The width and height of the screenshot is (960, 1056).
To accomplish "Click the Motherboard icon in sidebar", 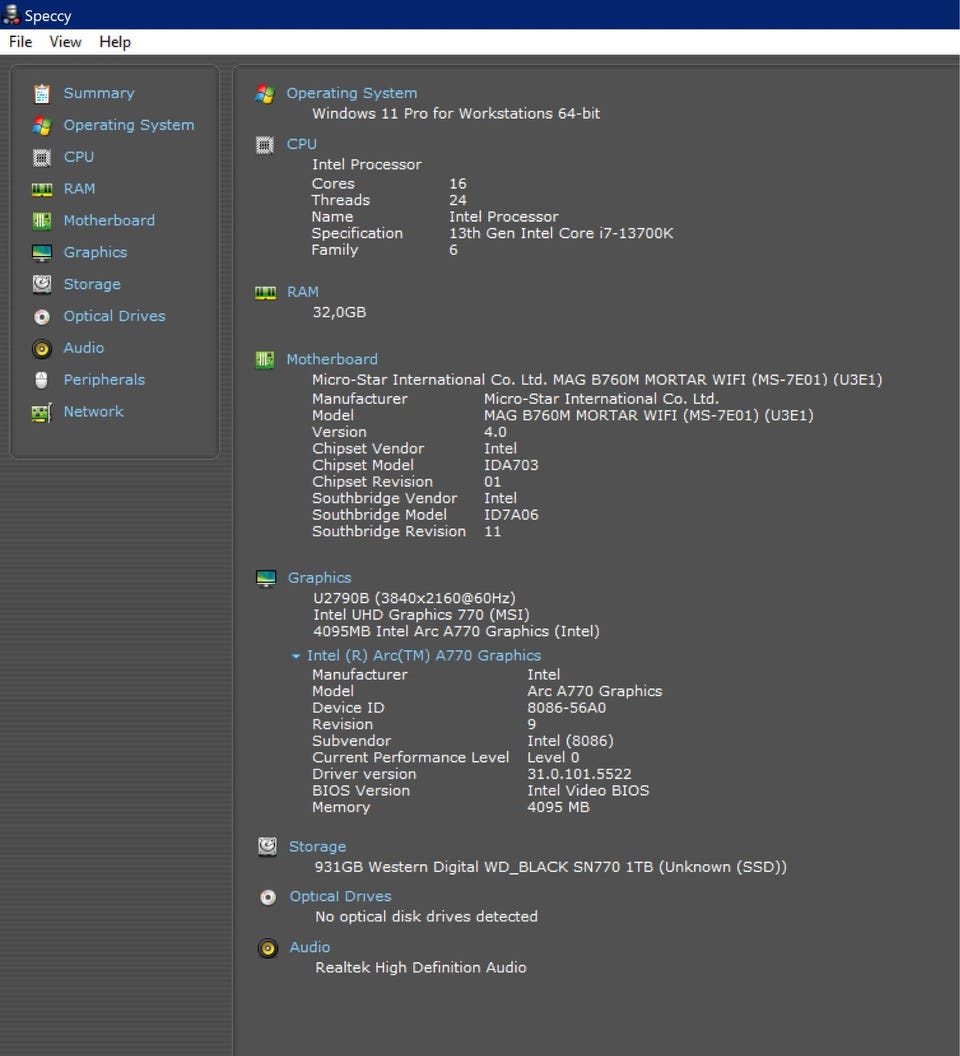I will (x=41, y=221).
